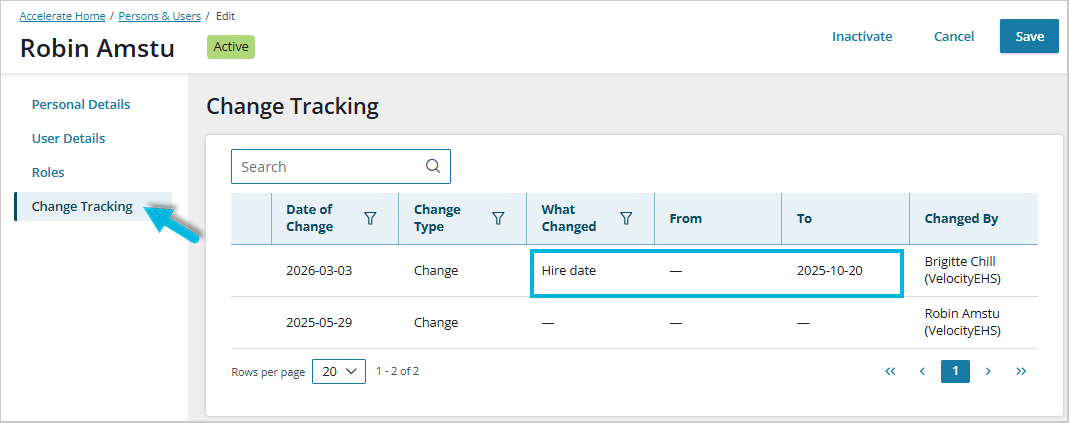This screenshot has width=1069, height=423.
Task: Open the What Changed filter icon
Action: pyautogui.click(x=626, y=218)
